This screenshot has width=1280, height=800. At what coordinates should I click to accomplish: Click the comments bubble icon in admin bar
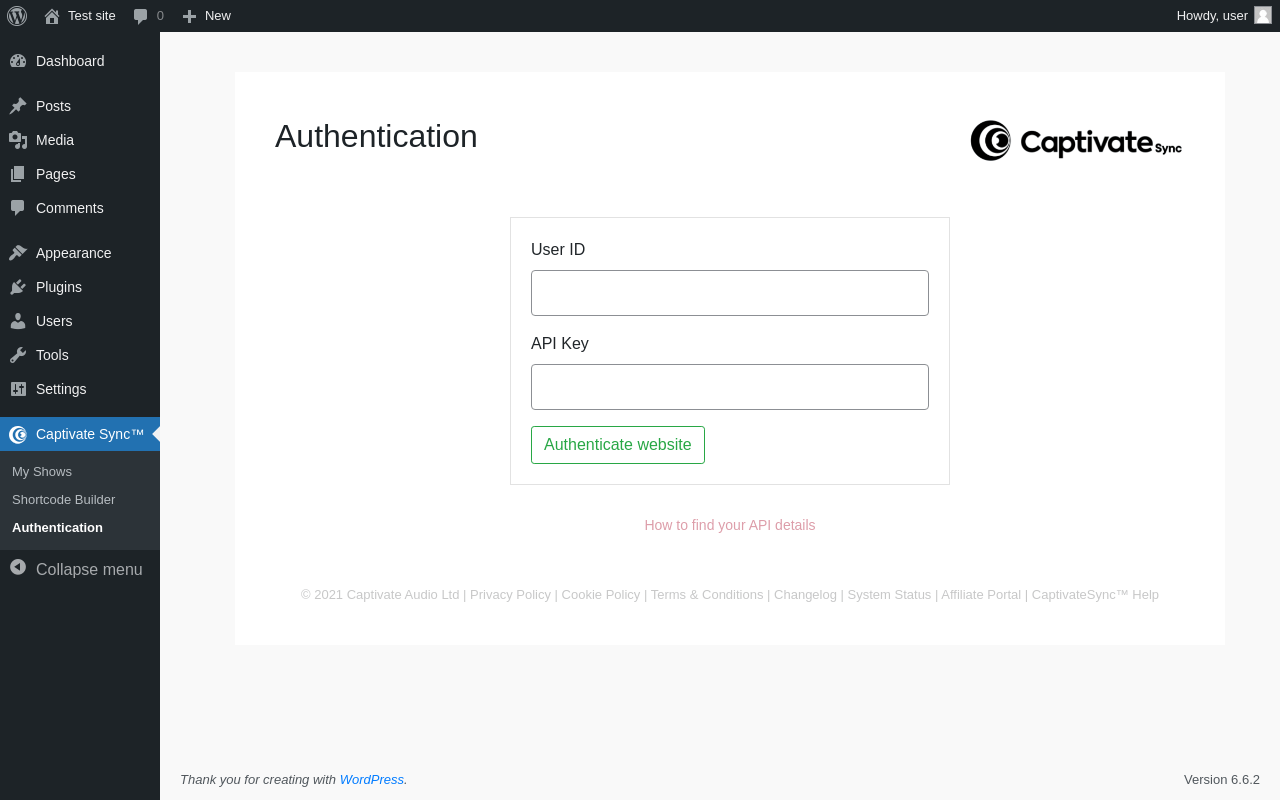click(x=141, y=16)
